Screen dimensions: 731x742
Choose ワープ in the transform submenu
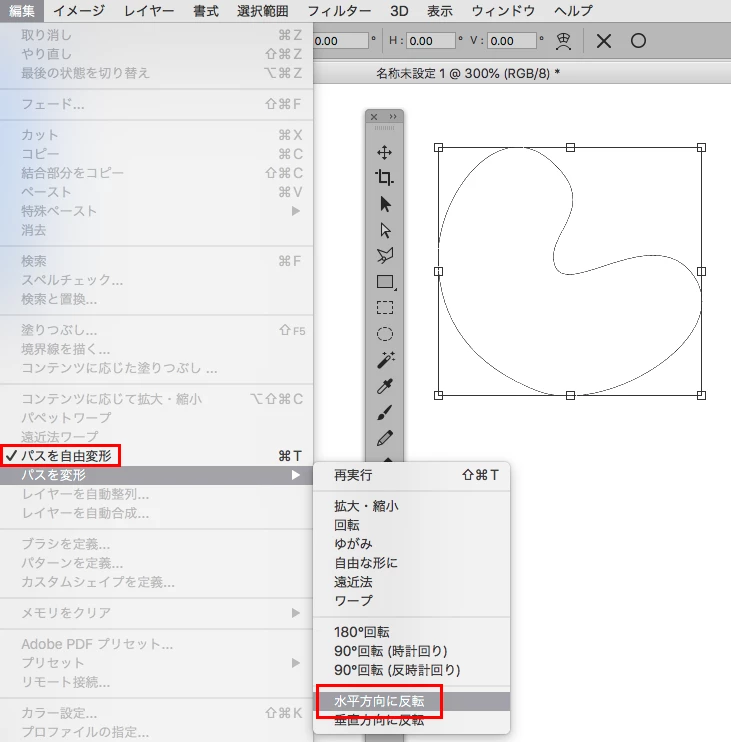[412, 601]
